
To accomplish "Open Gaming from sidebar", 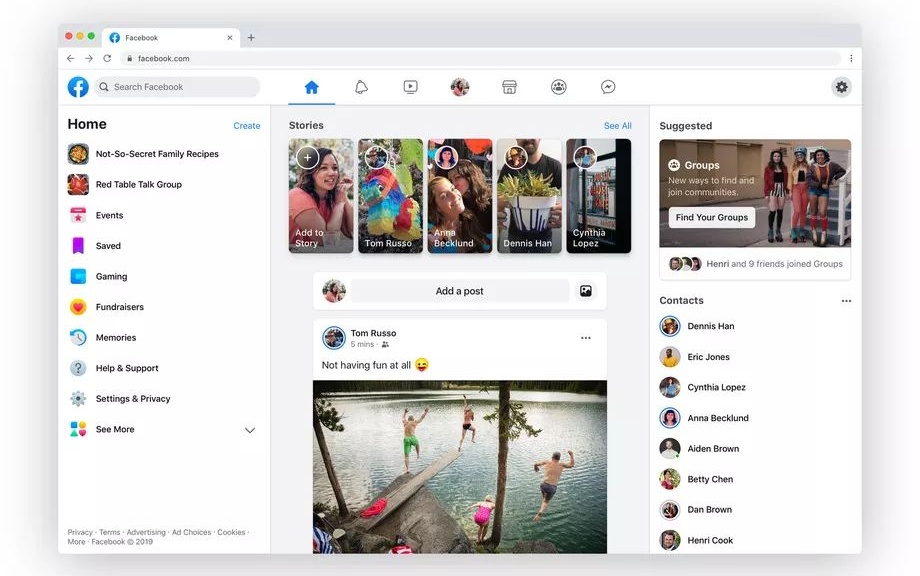I will [x=111, y=276].
